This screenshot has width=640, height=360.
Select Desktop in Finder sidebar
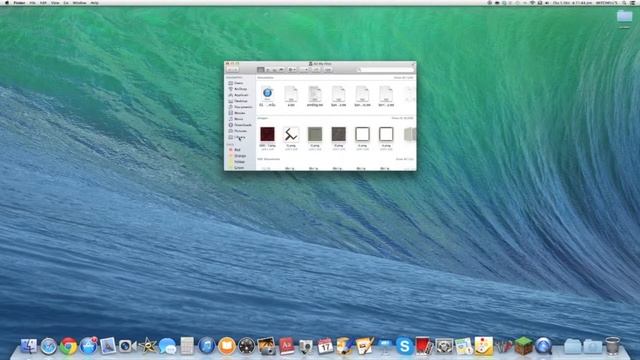[x=238, y=101]
